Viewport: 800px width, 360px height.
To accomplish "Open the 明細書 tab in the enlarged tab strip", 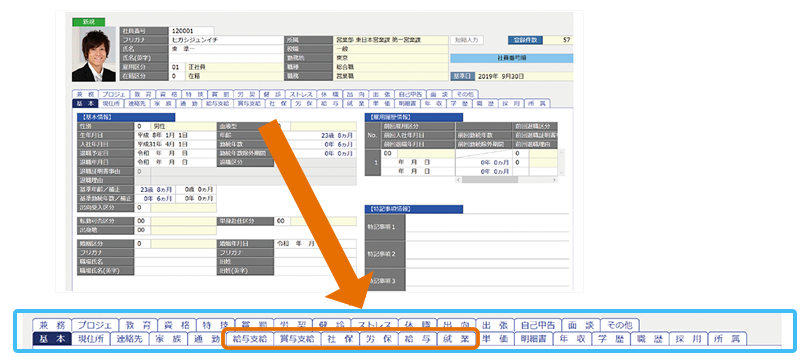I will click(533, 339).
